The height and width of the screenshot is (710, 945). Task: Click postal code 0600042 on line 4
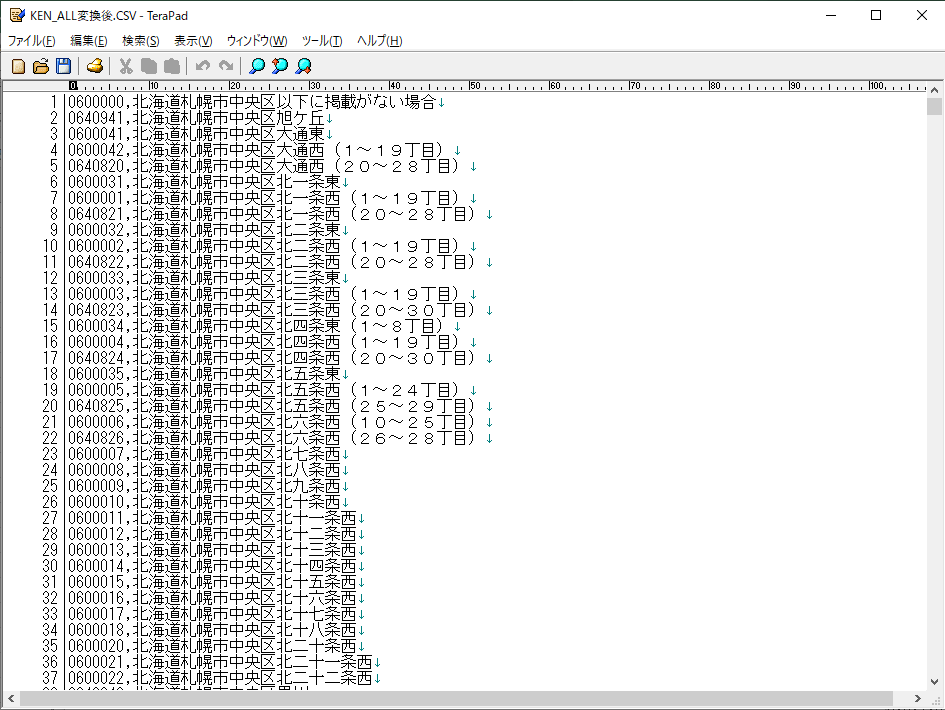click(95, 149)
